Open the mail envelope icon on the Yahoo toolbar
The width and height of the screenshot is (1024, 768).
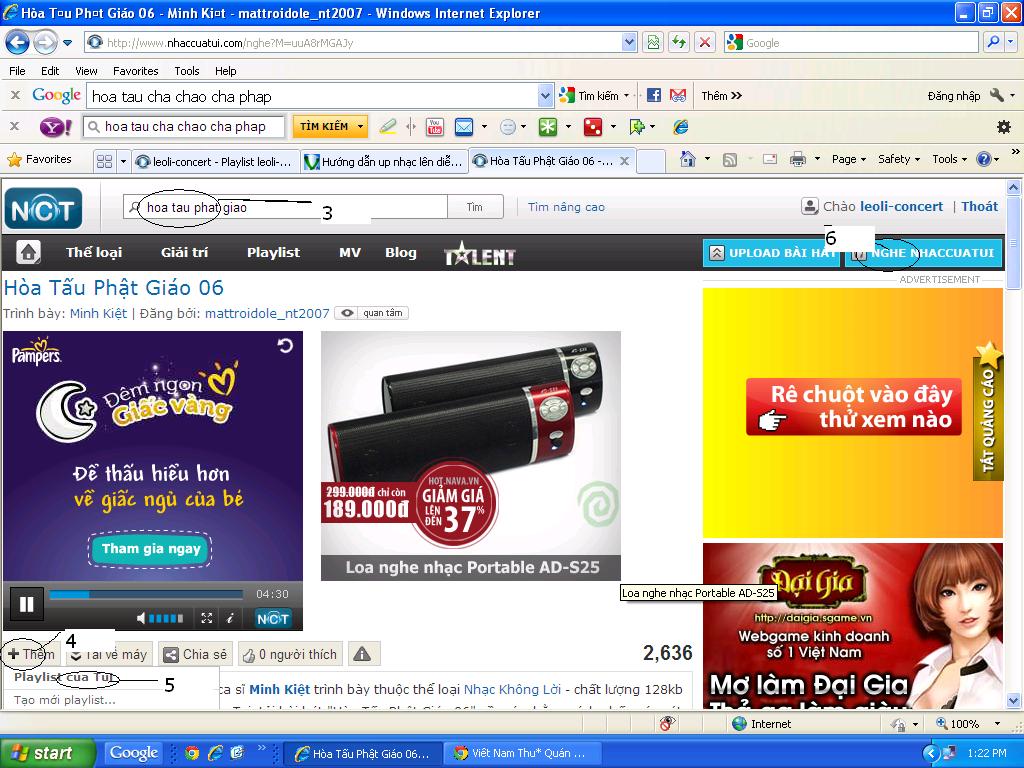coord(464,127)
